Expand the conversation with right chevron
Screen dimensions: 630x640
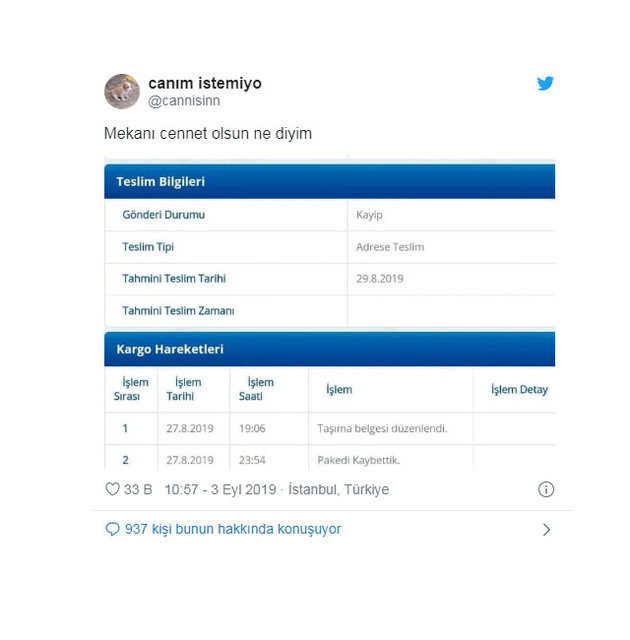point(546,529)
